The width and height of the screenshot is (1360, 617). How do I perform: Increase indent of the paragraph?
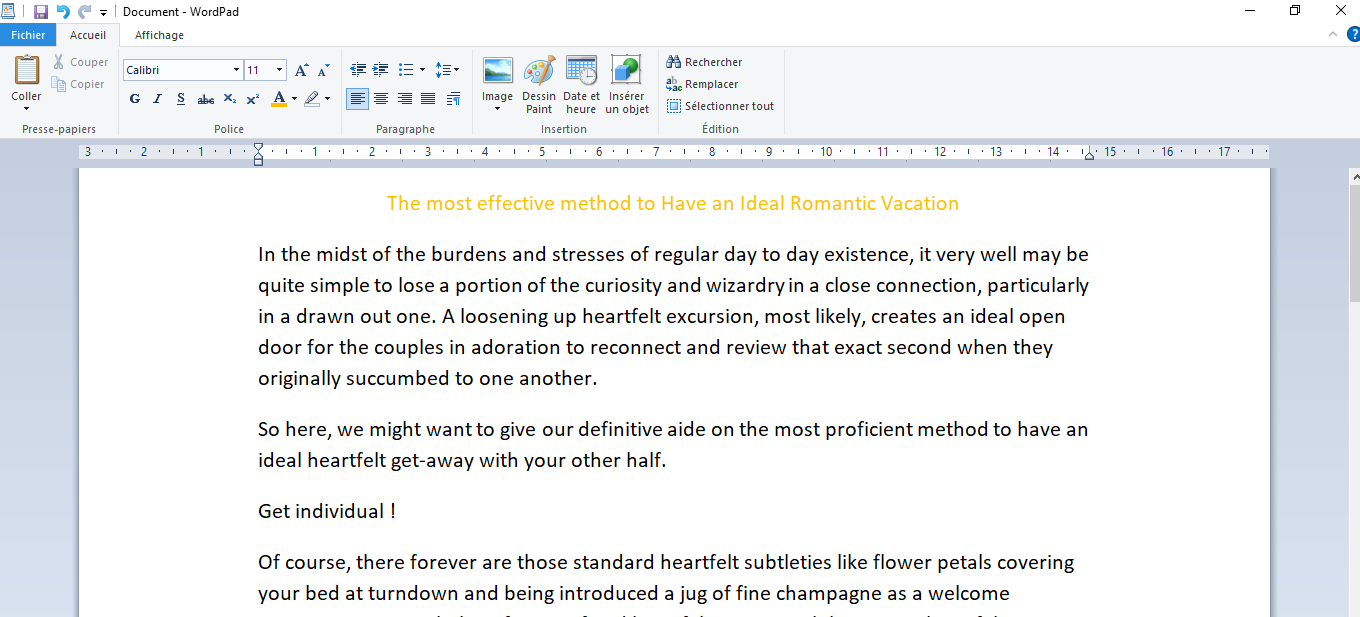[381, 70]
